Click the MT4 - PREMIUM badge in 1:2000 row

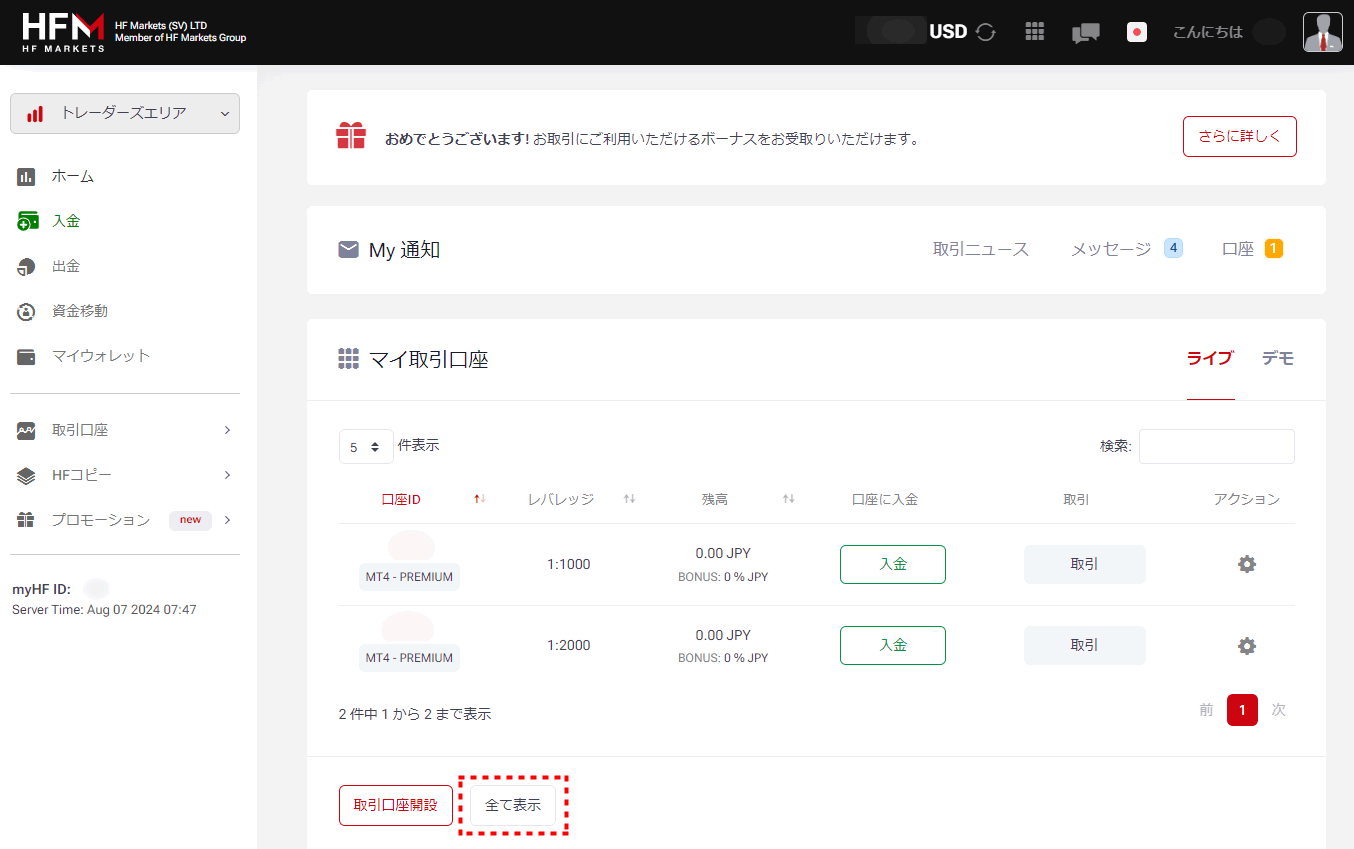[409, 658]
